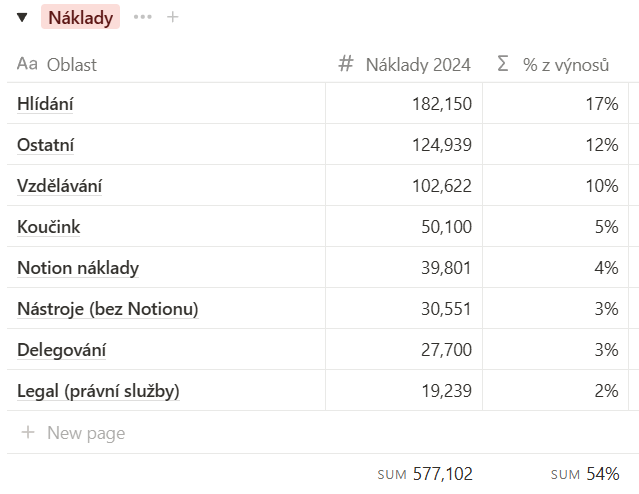Viewport: 639px width, 494px height.
Task: Open the Notion náklady page
Action: [78, 268]
